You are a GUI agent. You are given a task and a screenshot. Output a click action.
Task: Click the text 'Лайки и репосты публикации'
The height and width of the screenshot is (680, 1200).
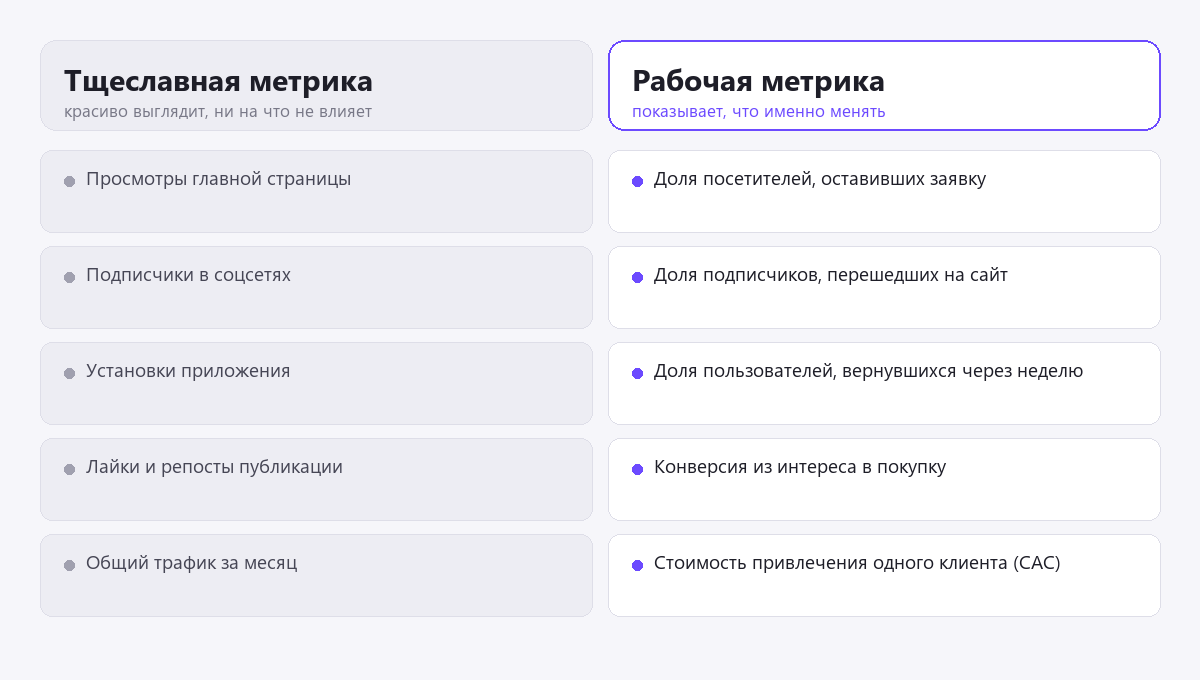click(214, 467)
